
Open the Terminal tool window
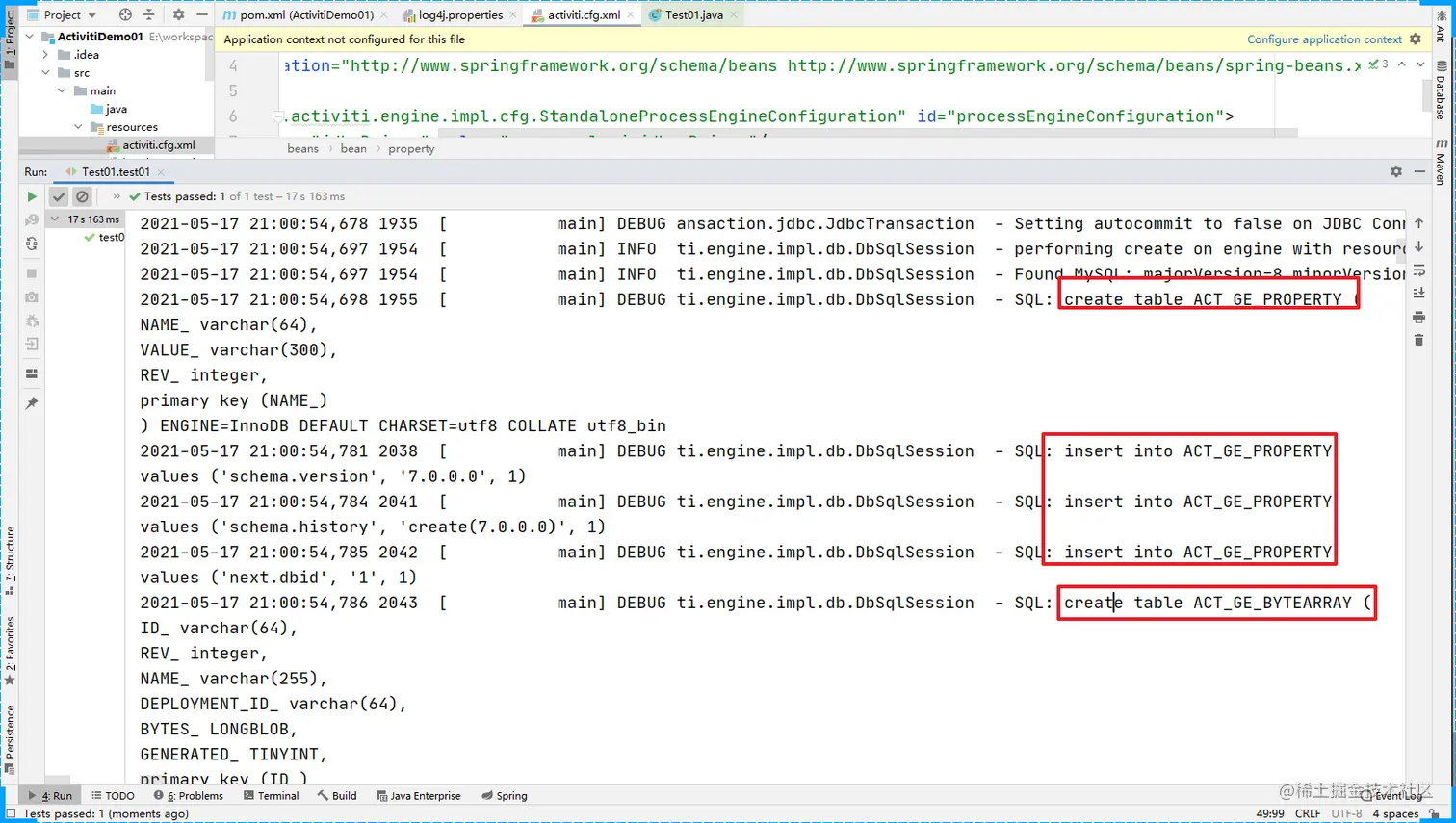click(x=272, y=796)
